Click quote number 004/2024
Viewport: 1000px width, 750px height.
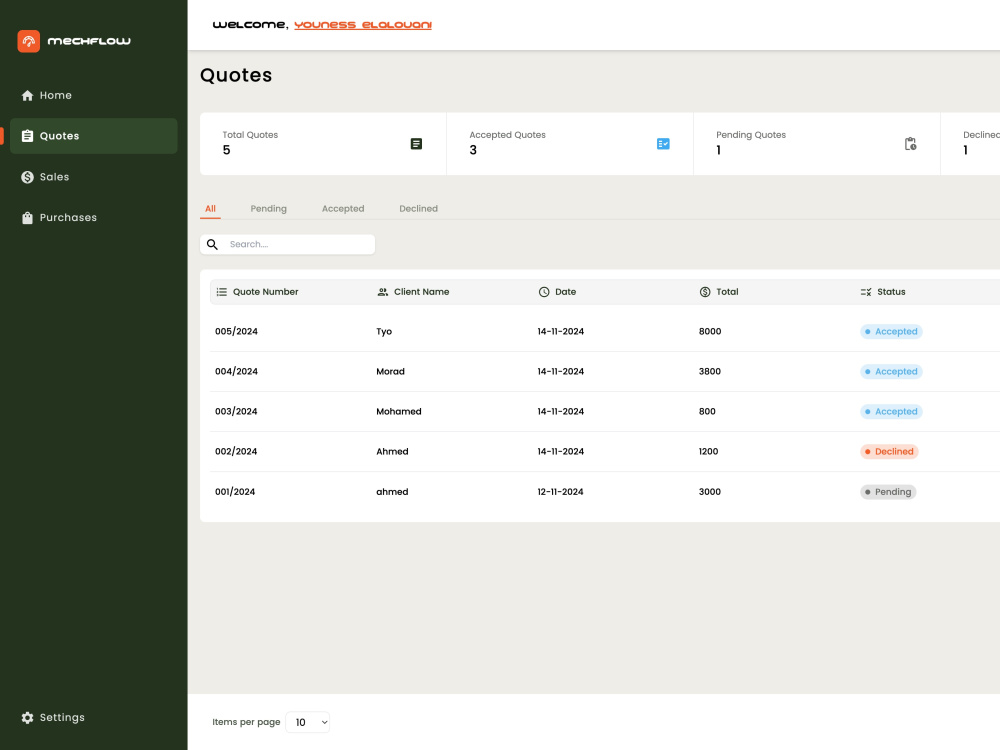[237, 372]
